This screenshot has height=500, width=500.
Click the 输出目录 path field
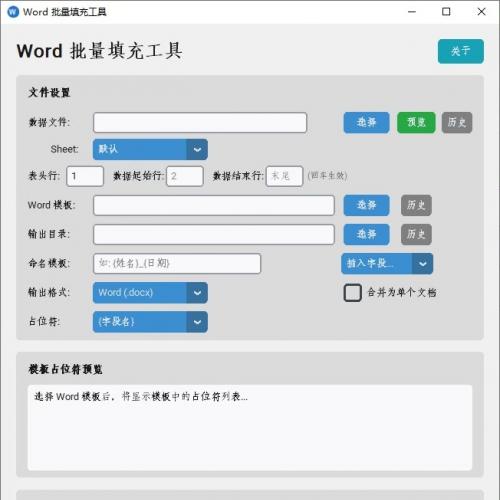point(214,234)
